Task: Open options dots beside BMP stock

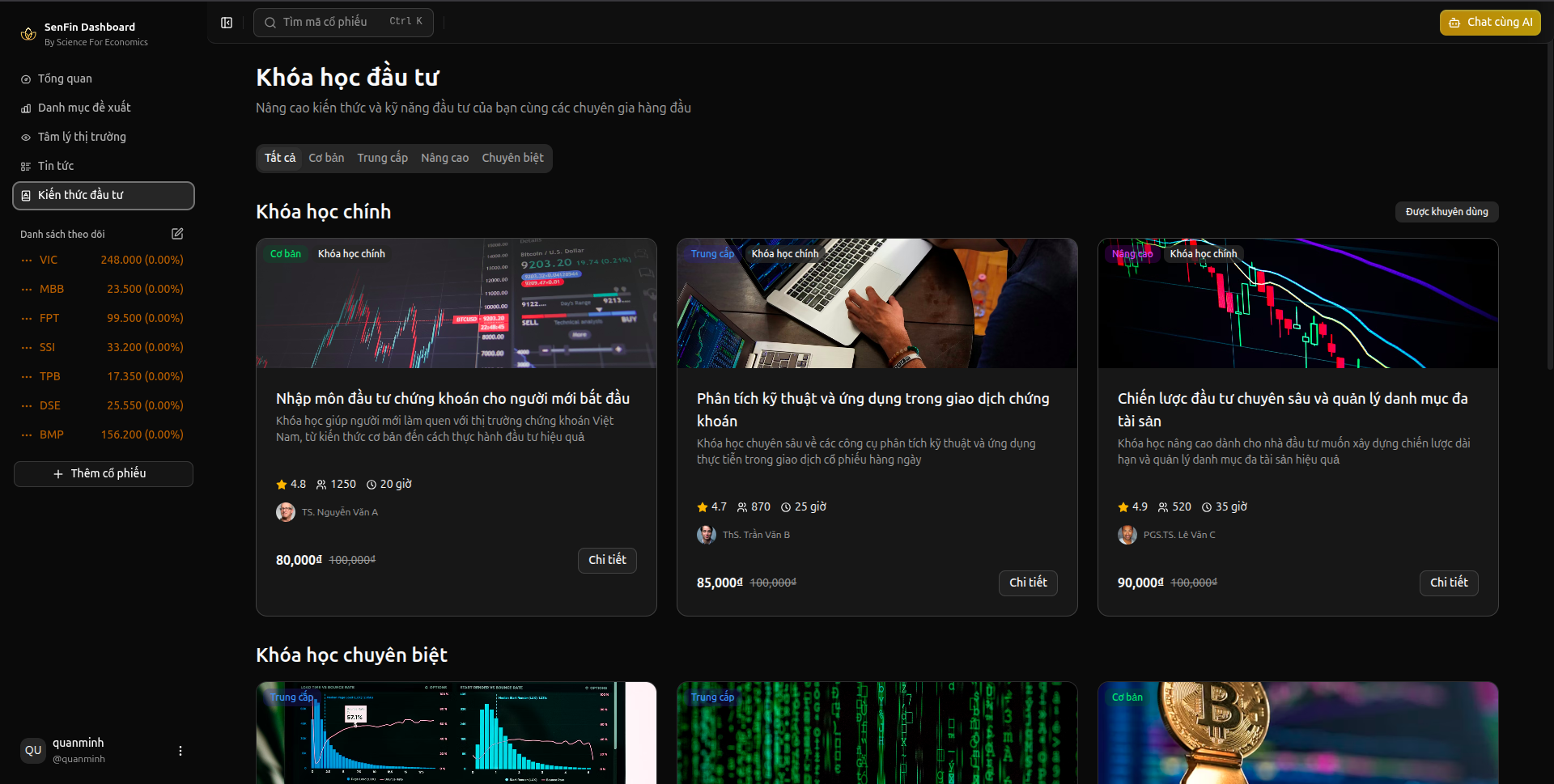Action: pos(27,435)
